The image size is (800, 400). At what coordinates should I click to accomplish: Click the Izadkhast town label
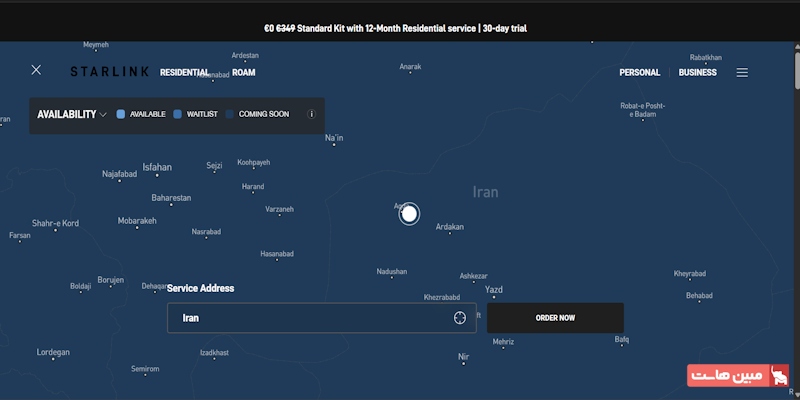214,353
